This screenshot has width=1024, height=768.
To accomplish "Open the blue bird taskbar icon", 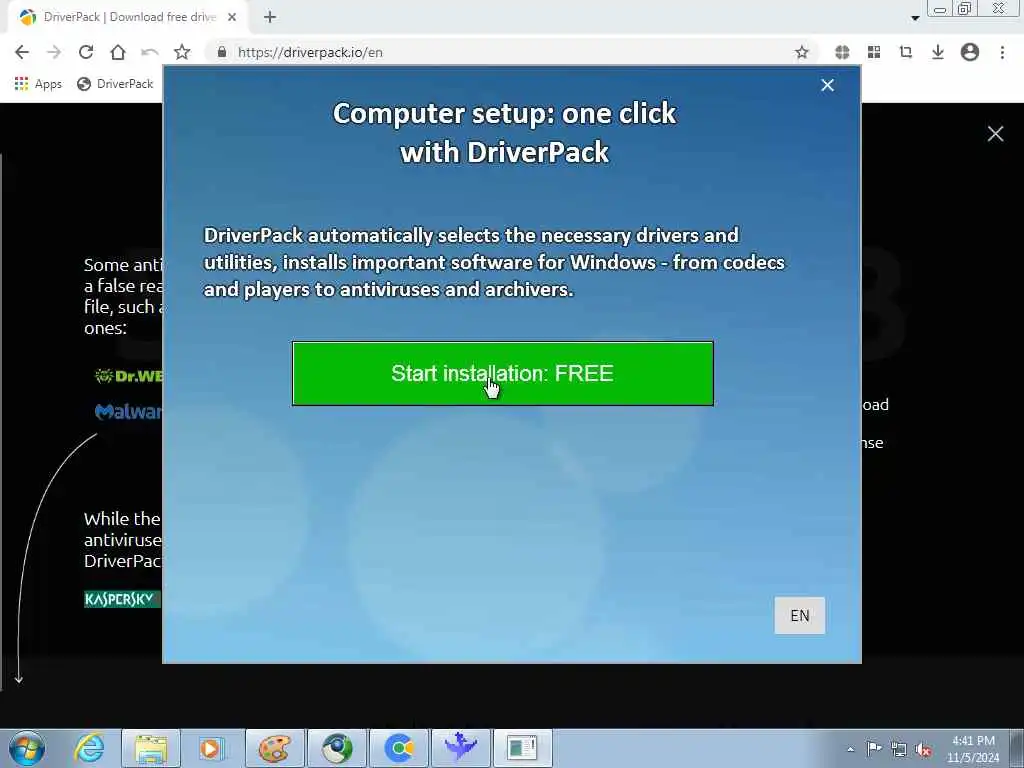I will click(460, 748).
